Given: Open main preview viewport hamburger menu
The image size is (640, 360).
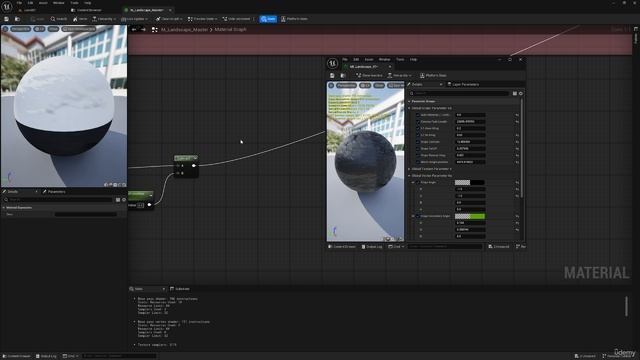Looking at the screenshot, I should (x=5, y=29).
